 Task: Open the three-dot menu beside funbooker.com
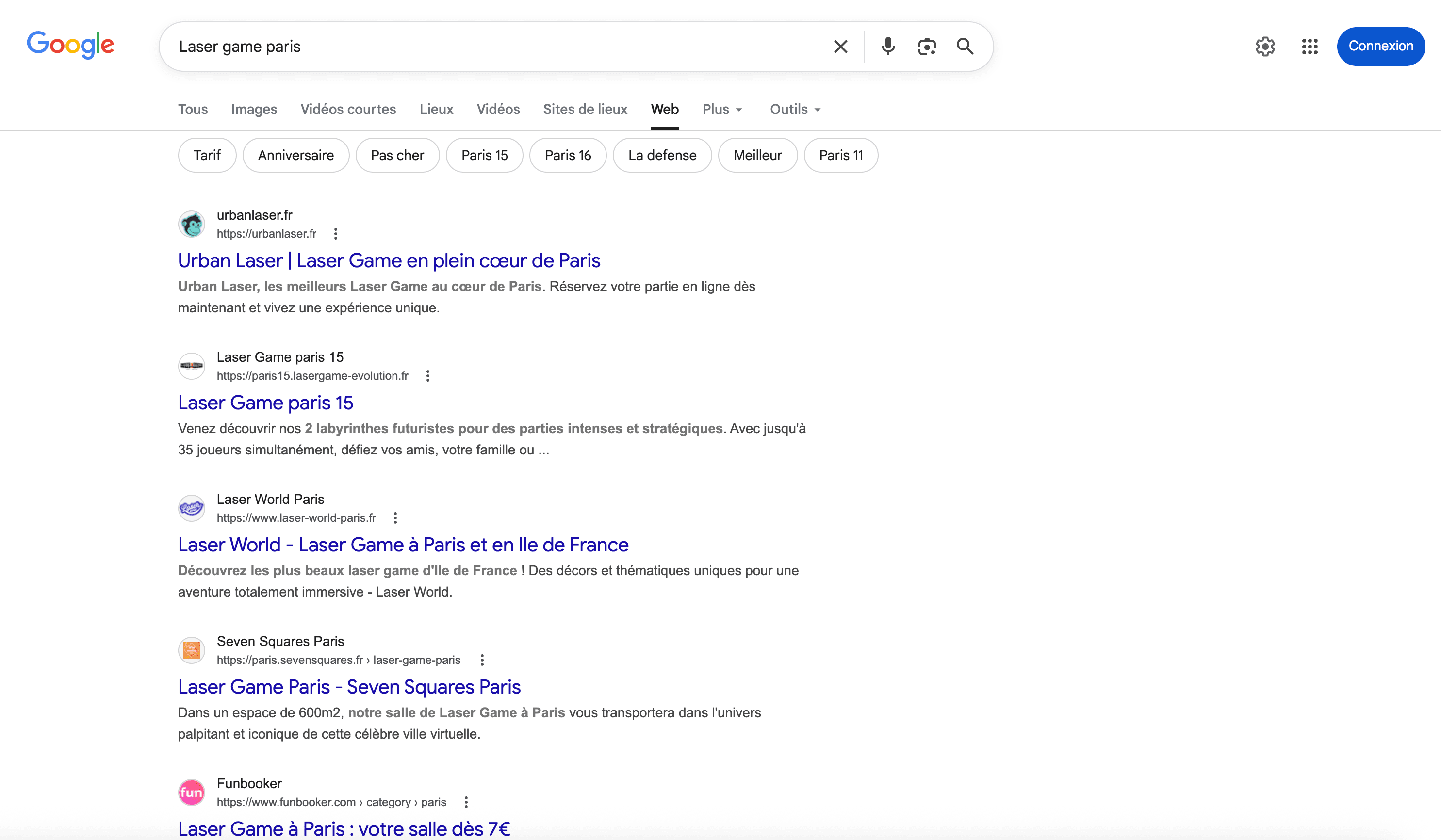[x=466, y=802]
